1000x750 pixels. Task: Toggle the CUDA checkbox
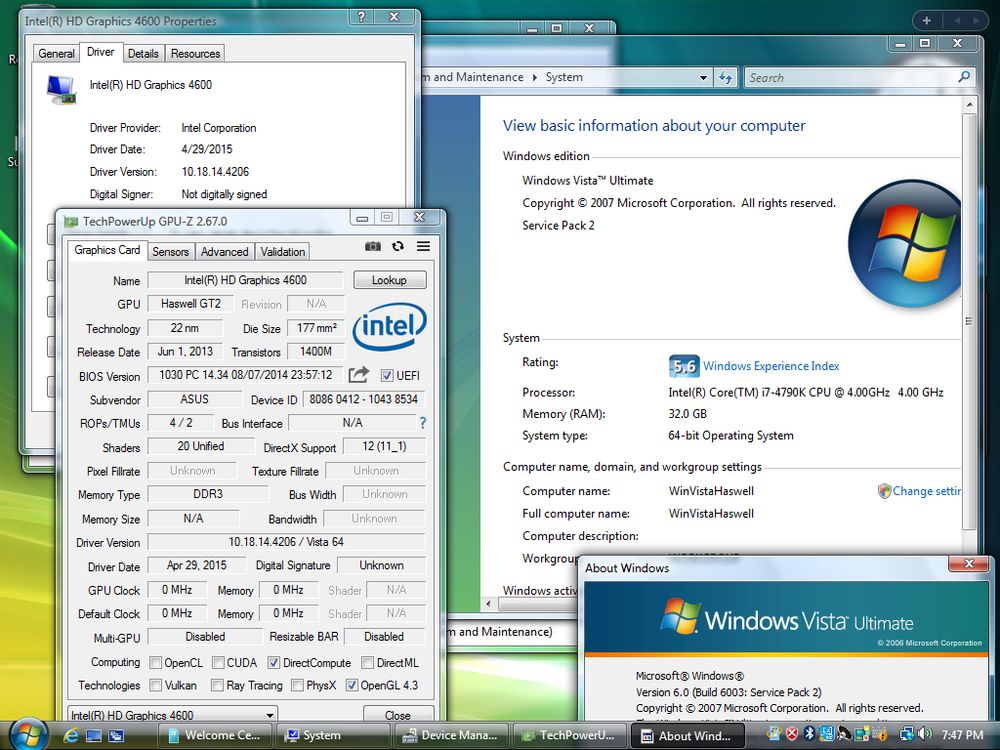218,663
